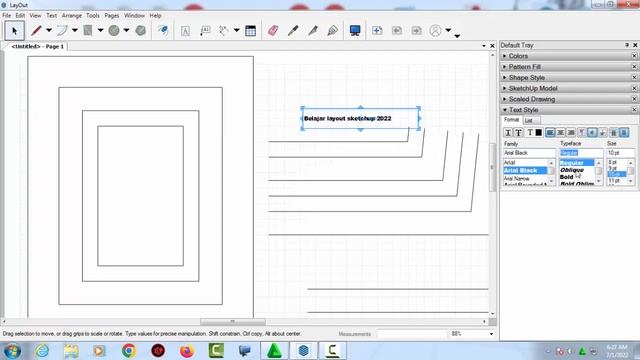This screenshot has height=360, width=640.
Task: Click the Measurements input box
Action: [x=412, y=334]
